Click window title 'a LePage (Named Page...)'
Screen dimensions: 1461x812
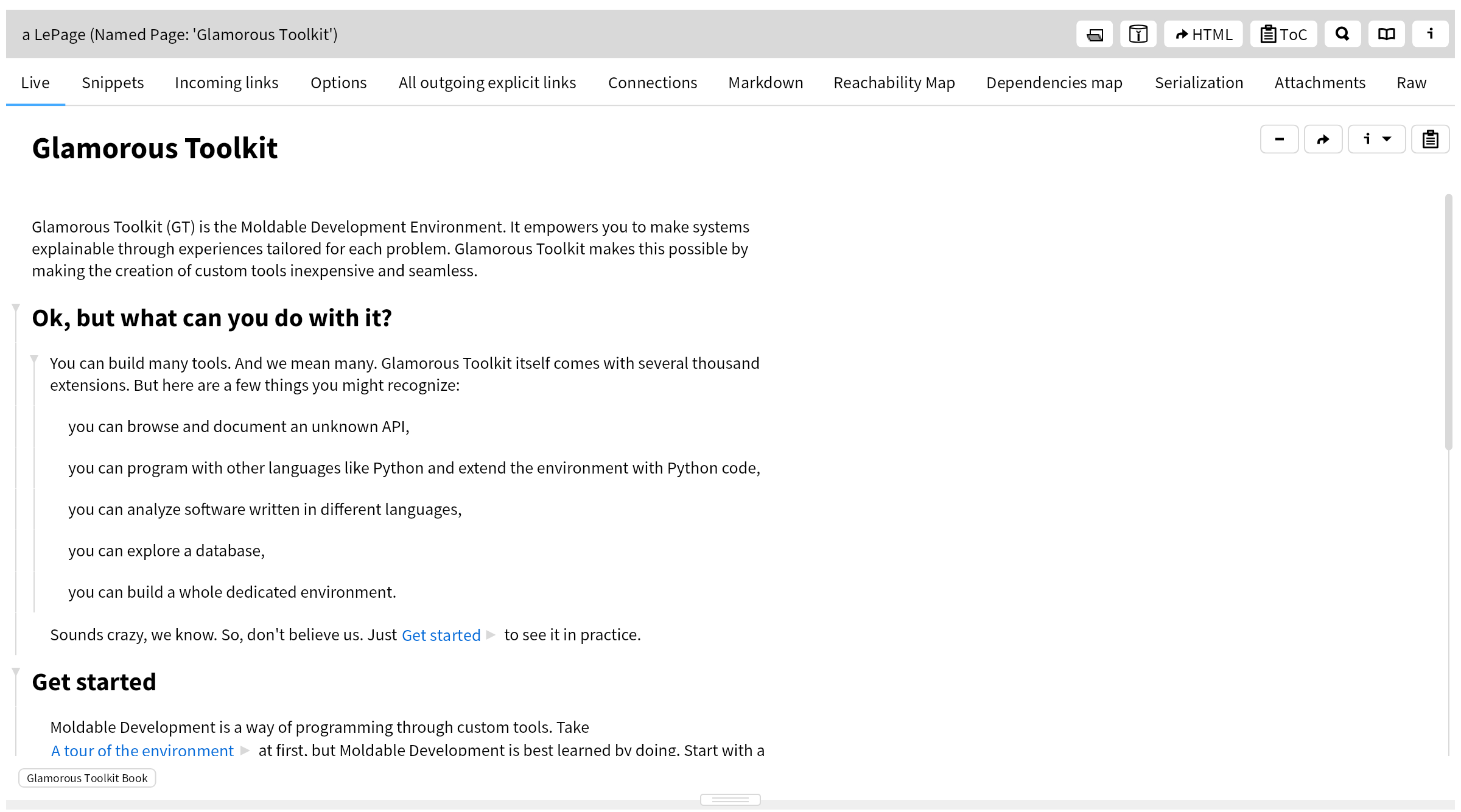pyautogui.click(x=180, y=35)
